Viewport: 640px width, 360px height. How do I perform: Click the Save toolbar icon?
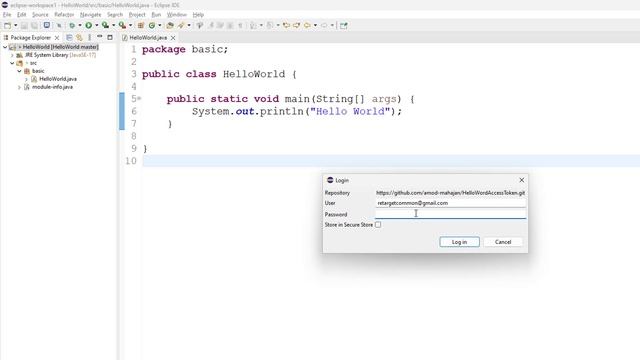pos(24,25)
